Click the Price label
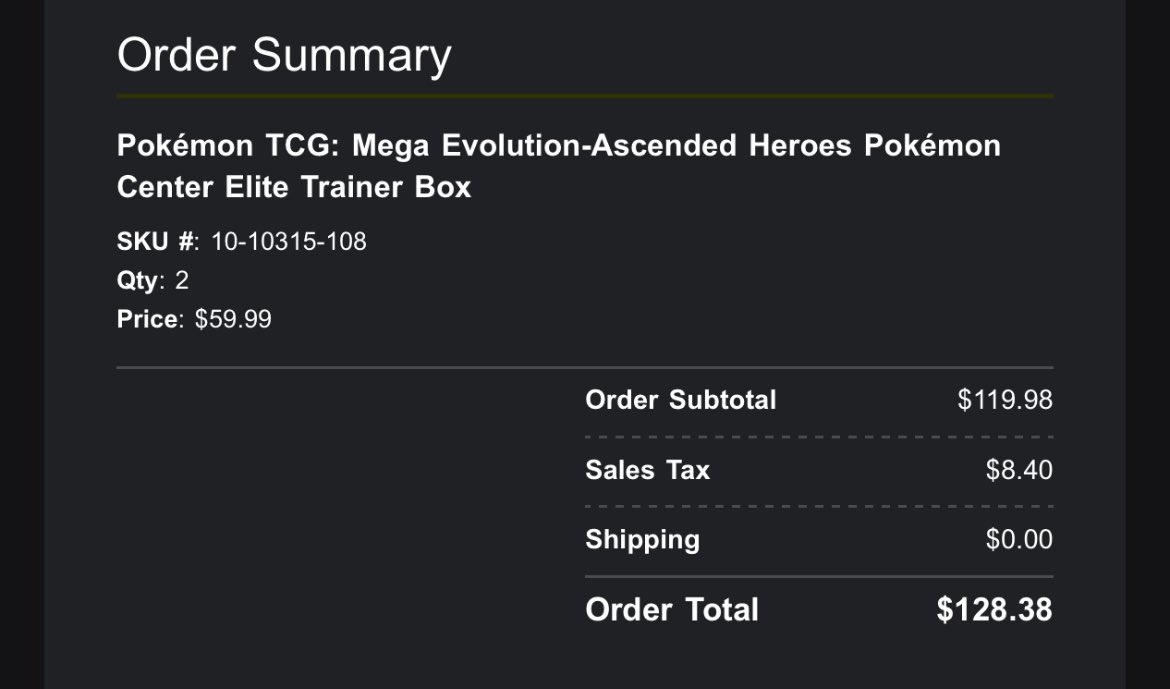 148,319
